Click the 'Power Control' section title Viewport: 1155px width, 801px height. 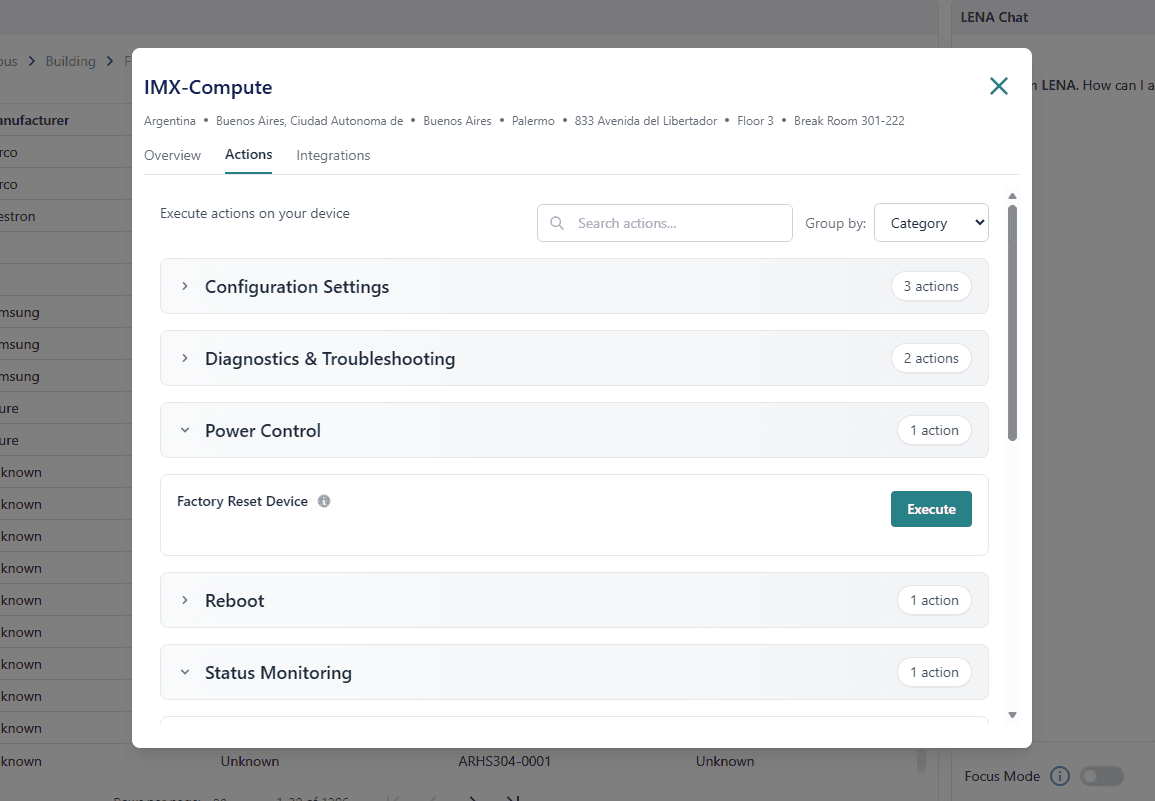262,430
